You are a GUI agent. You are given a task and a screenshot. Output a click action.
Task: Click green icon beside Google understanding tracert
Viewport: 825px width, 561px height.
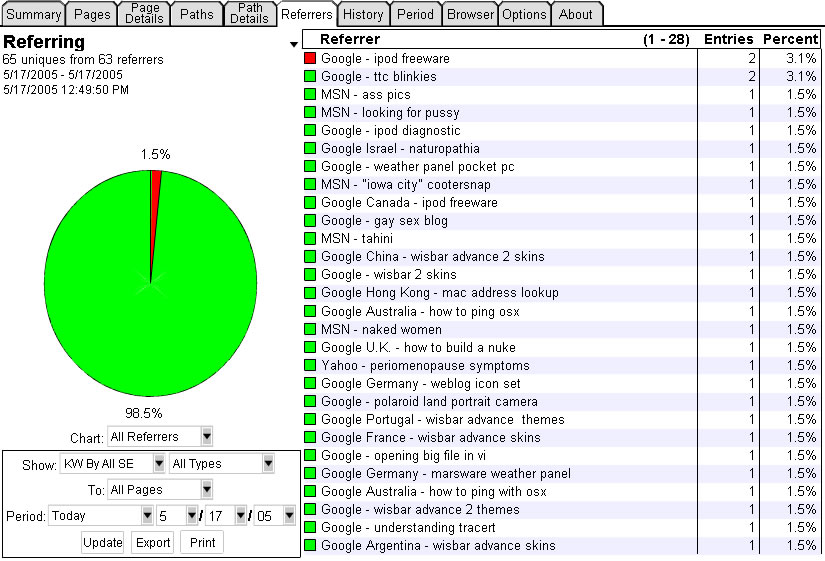click(309, 528)
